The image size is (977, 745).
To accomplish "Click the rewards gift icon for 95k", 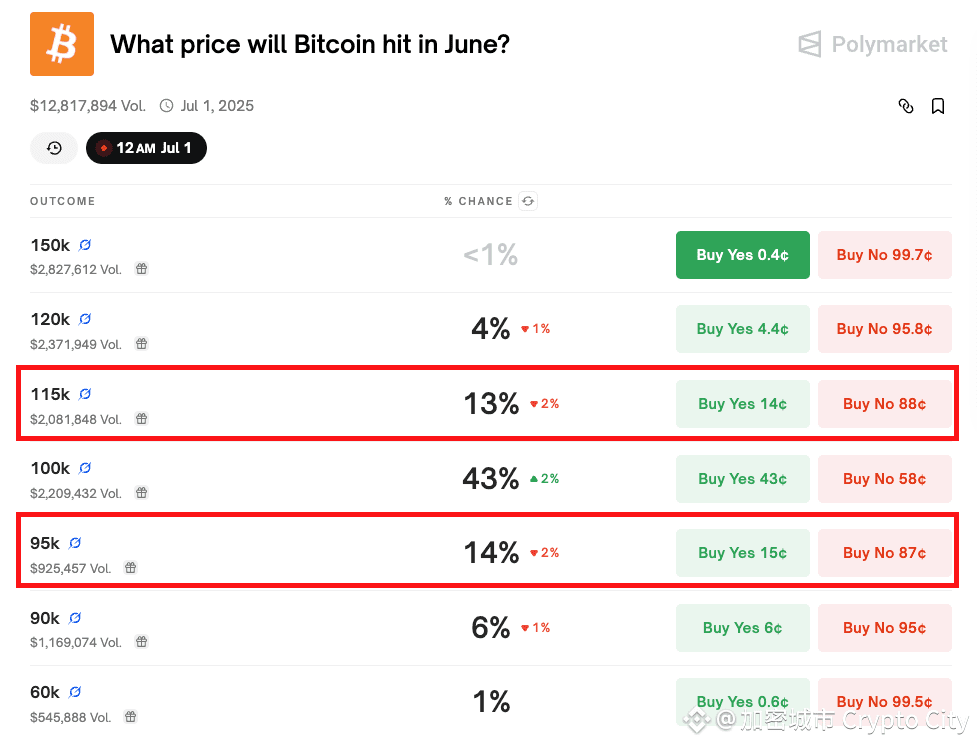I will pos(131,567).
